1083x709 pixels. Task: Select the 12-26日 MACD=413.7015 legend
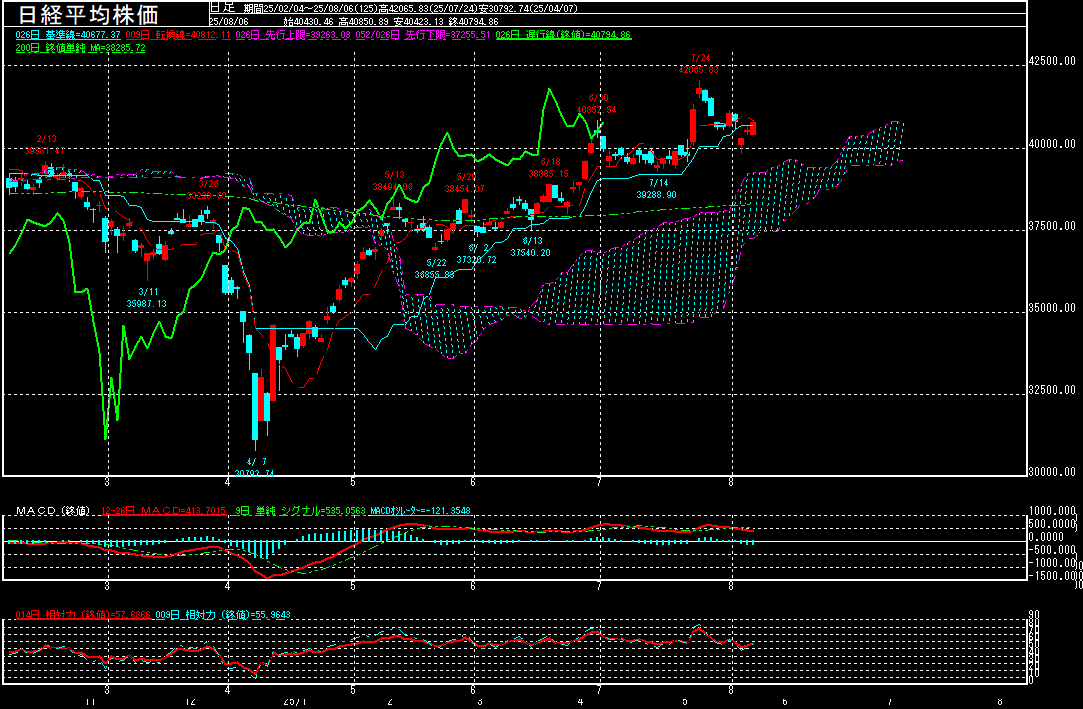coord(163,511)
